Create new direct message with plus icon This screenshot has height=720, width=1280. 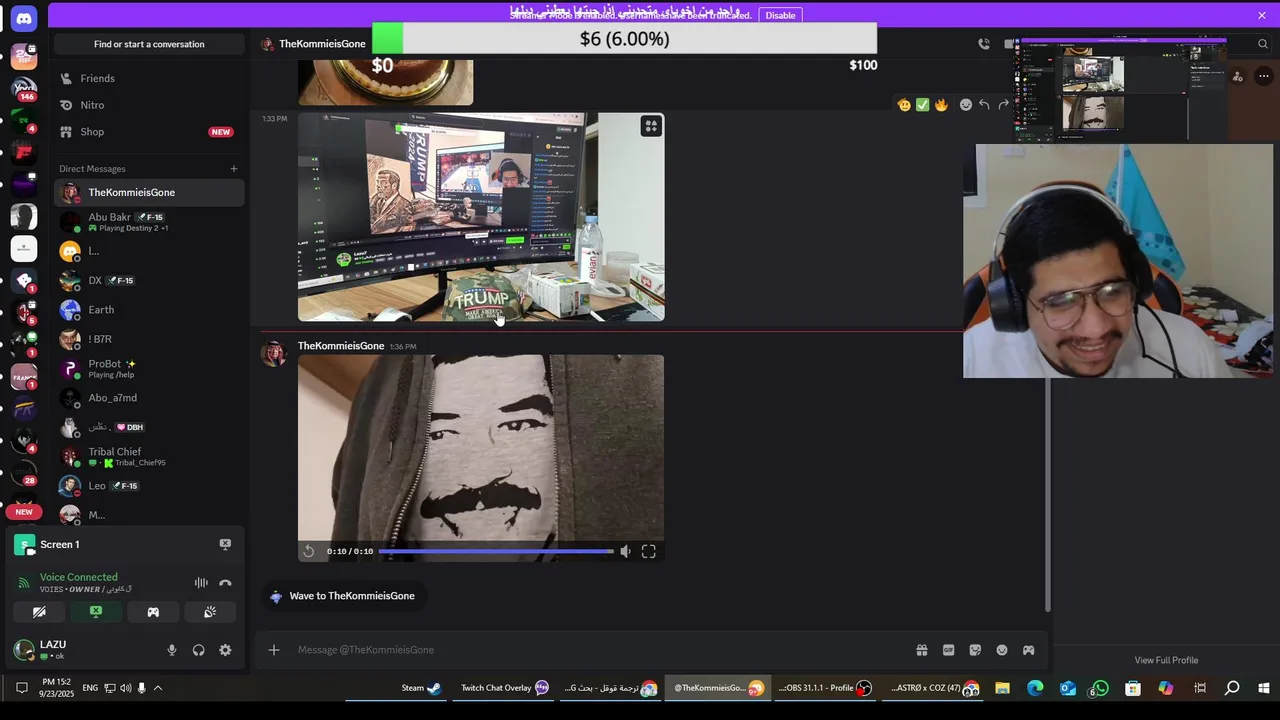(234, 169)
